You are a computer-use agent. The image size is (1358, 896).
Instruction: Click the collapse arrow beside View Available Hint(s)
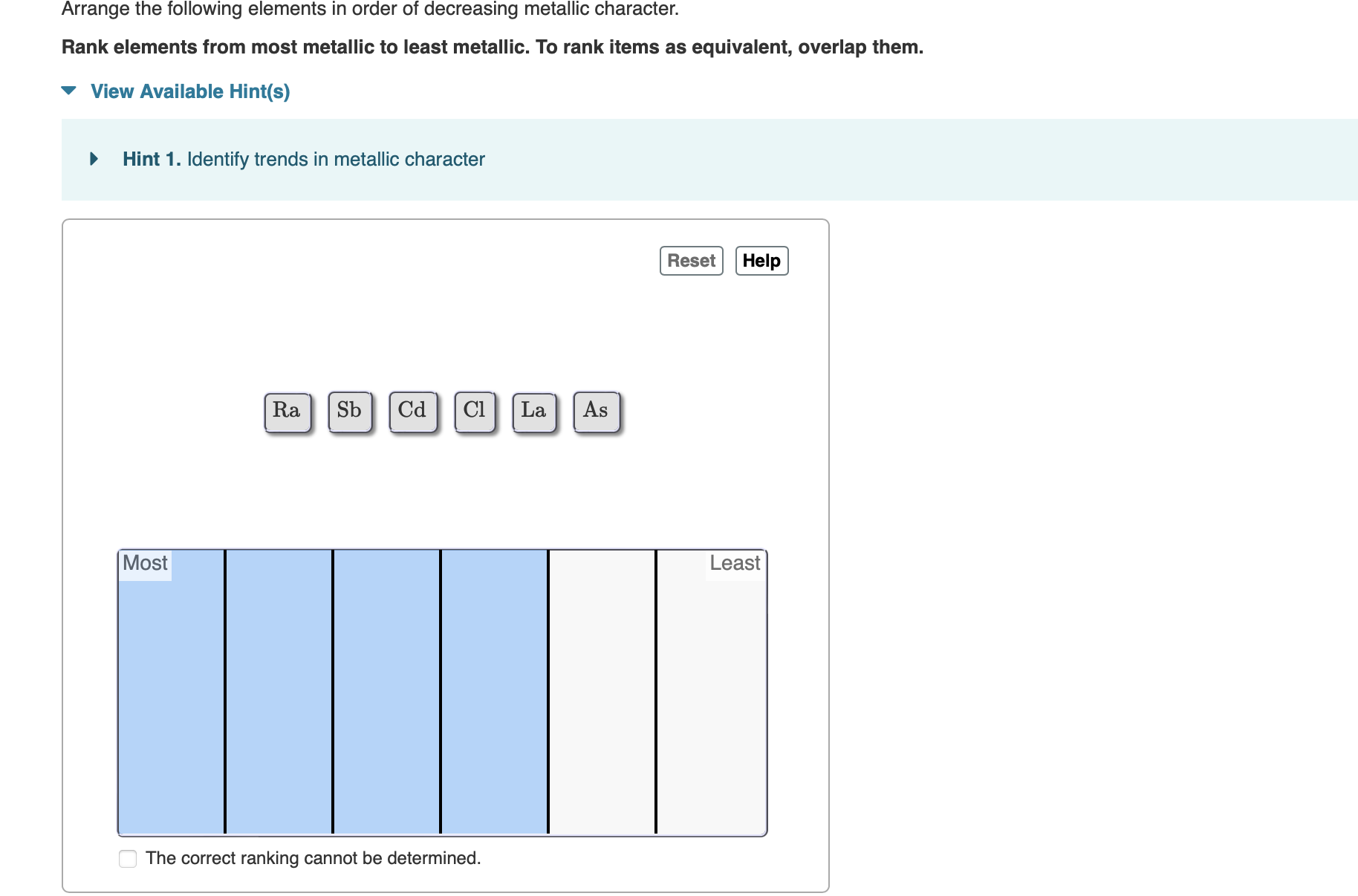coord(68,91)
